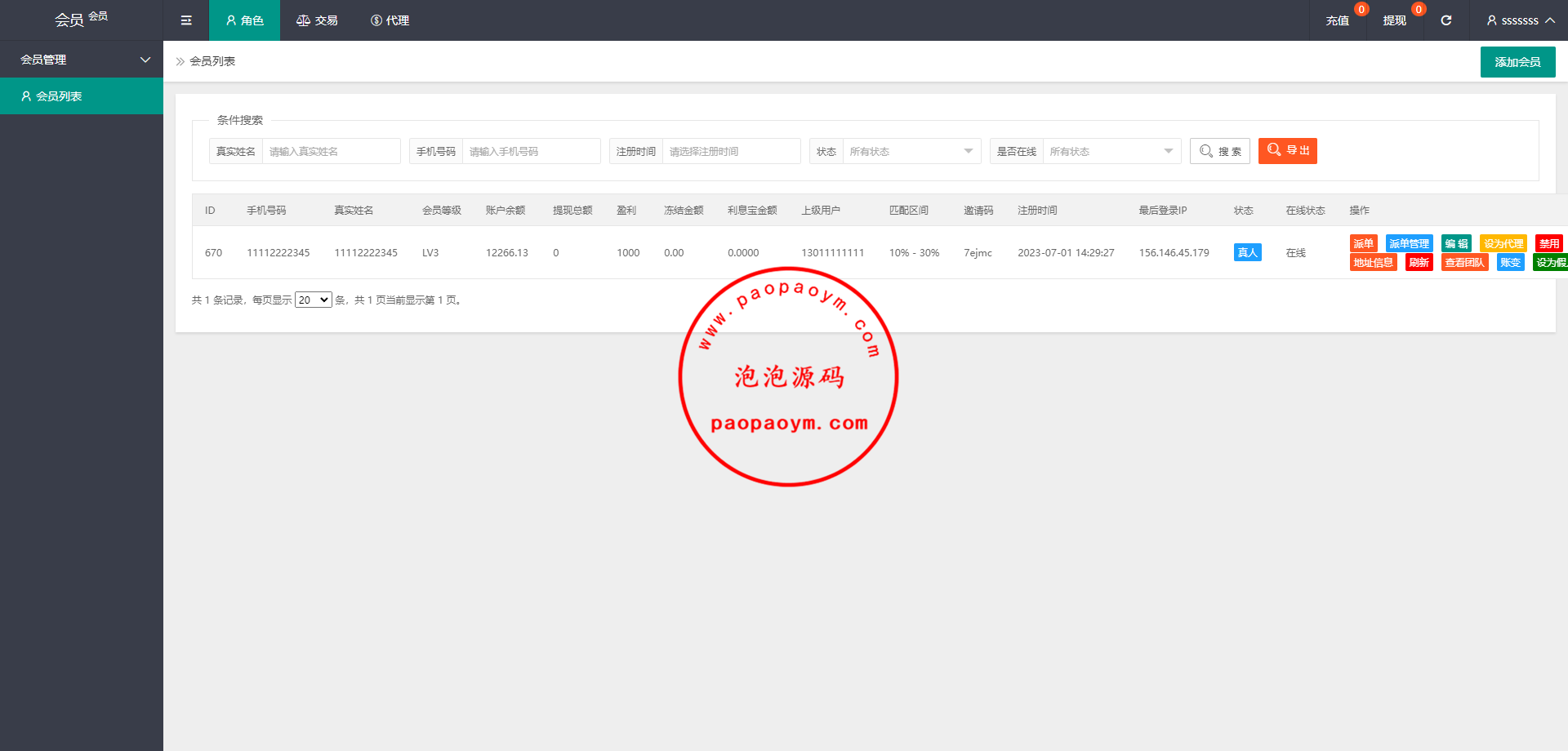
Task: Click the orange 导出 export button
Action: point(1287,151)
